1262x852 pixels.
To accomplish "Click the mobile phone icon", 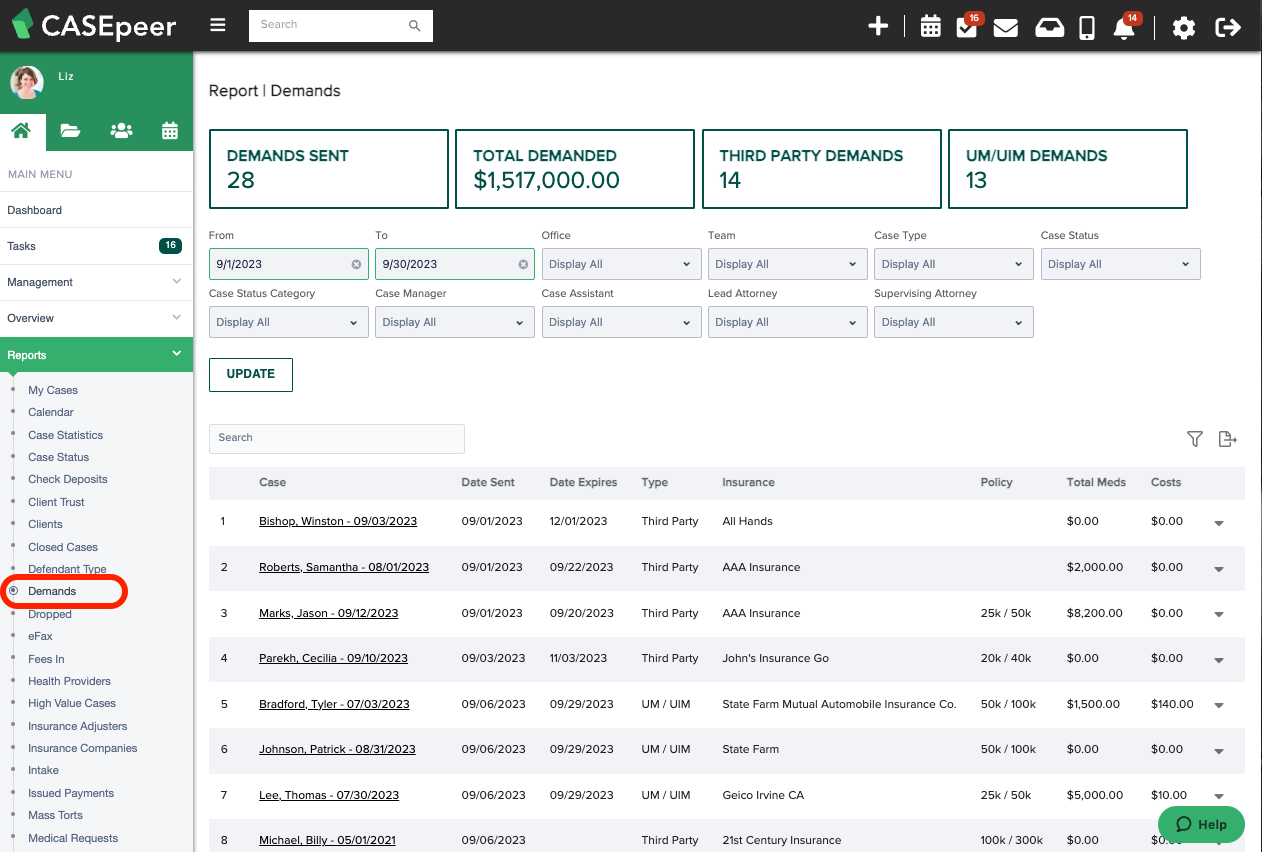I will 1087,27.
